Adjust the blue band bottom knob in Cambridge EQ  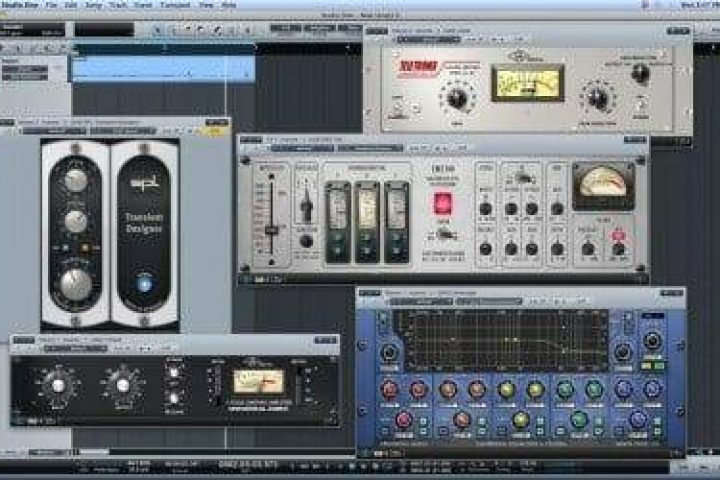coord(637,419)
